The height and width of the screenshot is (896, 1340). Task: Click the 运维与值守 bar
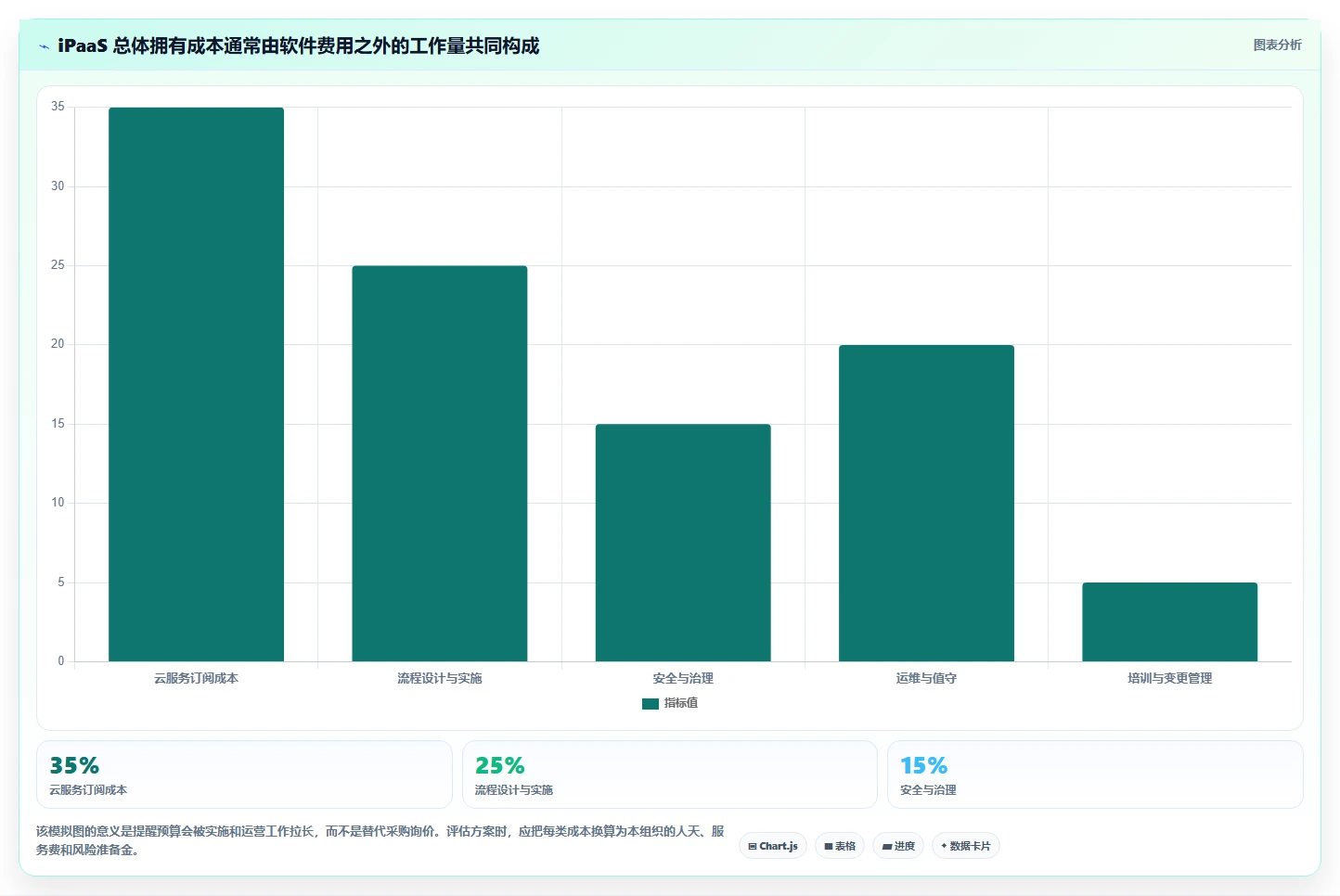tap(926, 503)
